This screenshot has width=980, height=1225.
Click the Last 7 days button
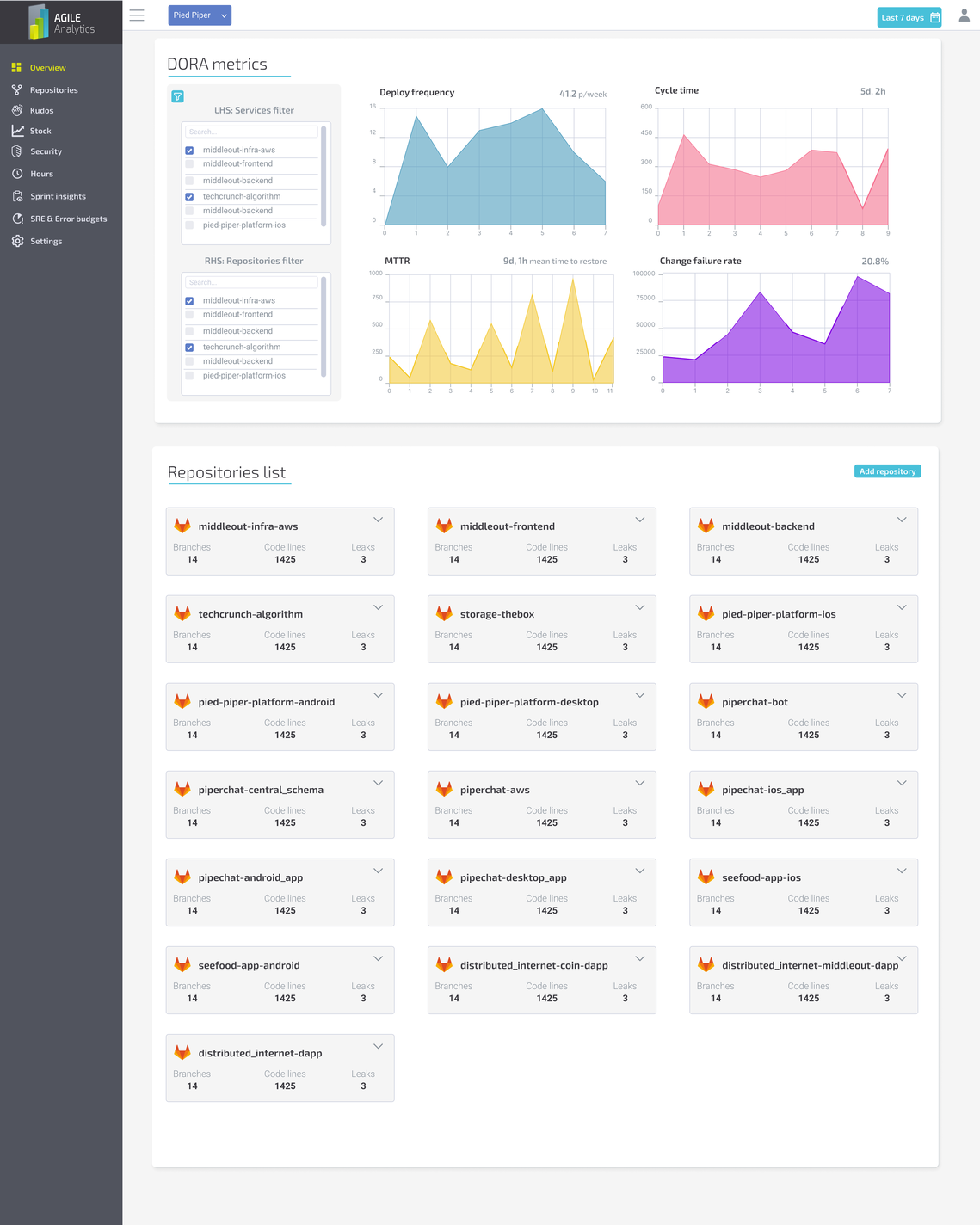[909, 17]
